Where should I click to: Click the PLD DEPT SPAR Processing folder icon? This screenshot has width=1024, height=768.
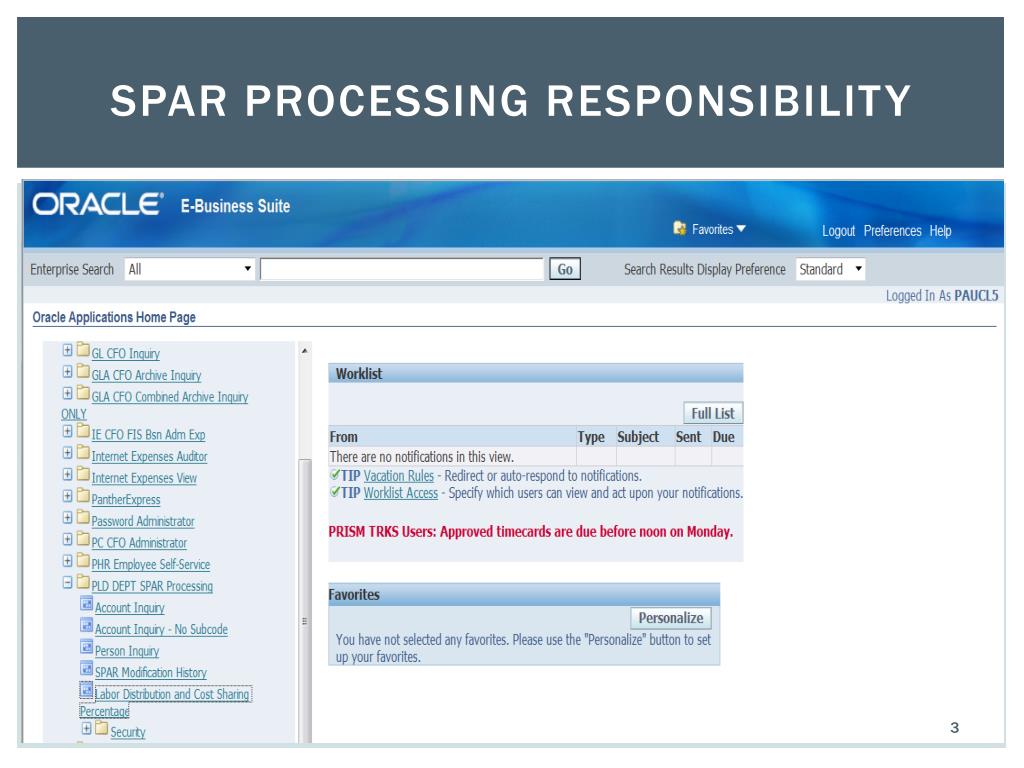tap(83, 581)
